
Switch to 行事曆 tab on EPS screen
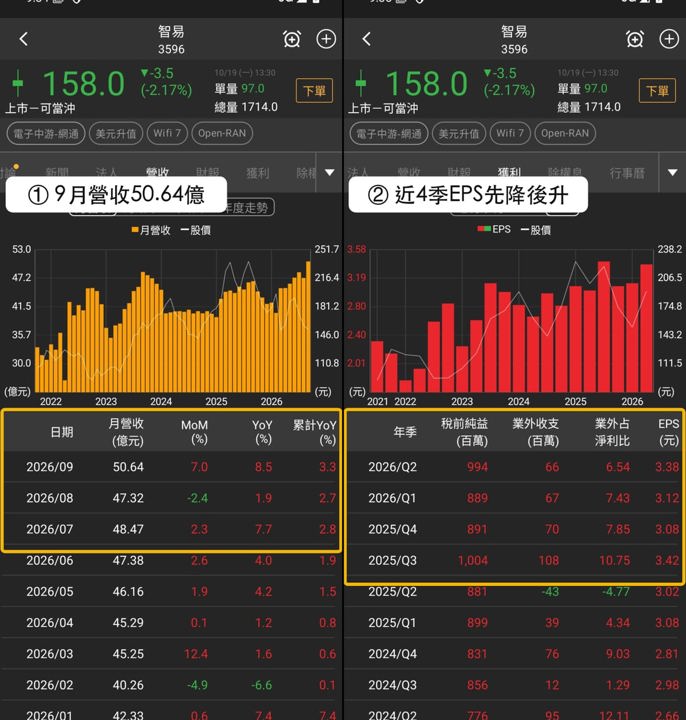[x=627, y=173]
